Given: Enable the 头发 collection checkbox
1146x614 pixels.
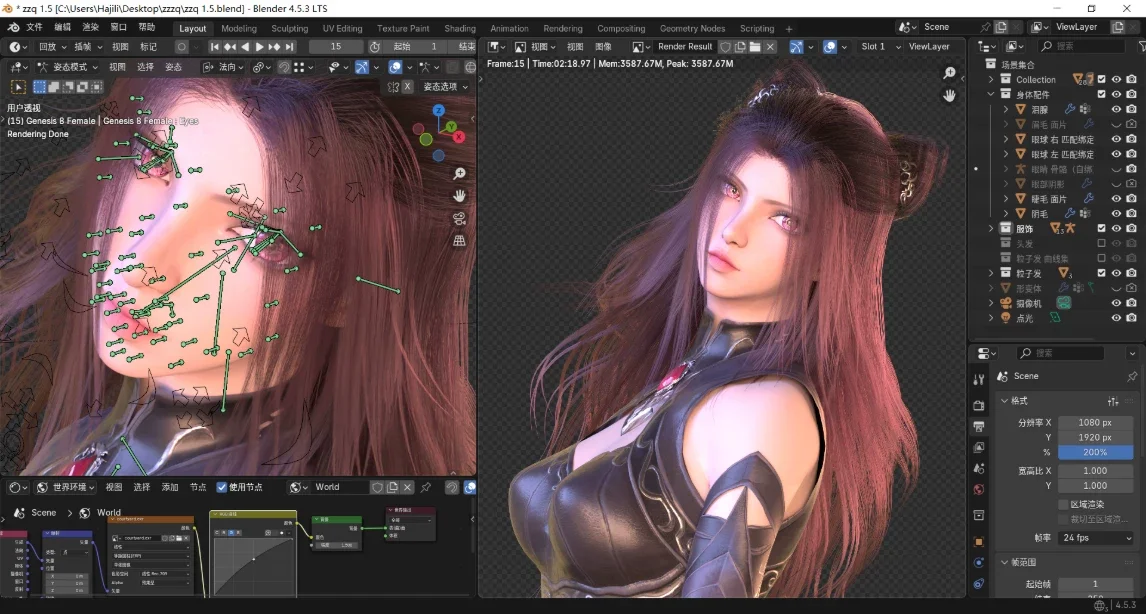Looking at the screenshot, I should (1101, 243).
